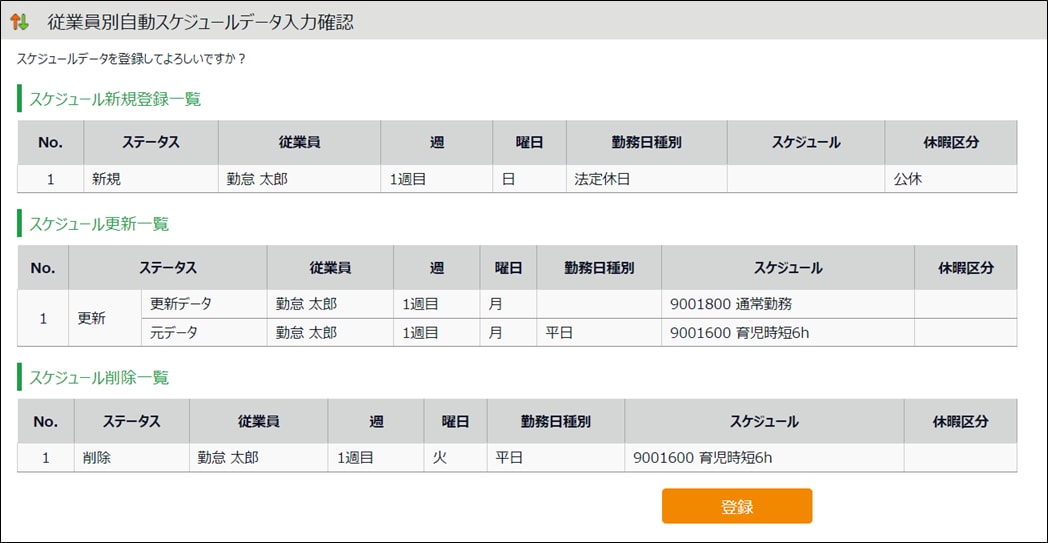This screenshot has width=1048, height=543.
Task: Click the 日 weekday cell in new registration table
Action: pyautogui.click(x=507, y=179)
